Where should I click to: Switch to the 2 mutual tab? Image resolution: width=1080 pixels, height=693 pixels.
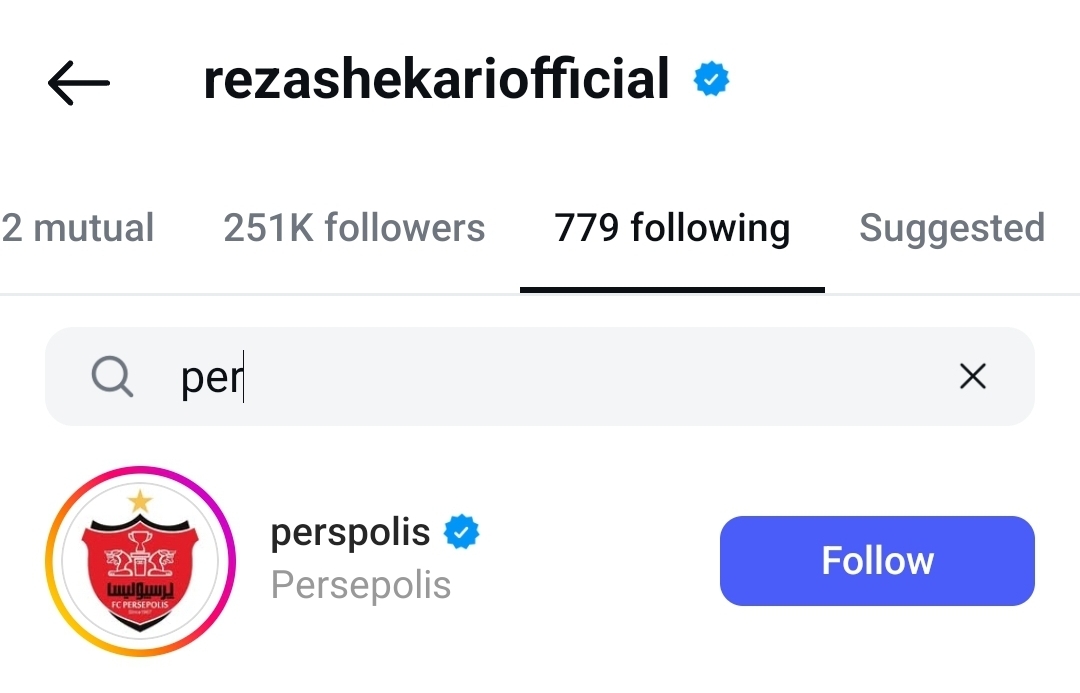78,228
